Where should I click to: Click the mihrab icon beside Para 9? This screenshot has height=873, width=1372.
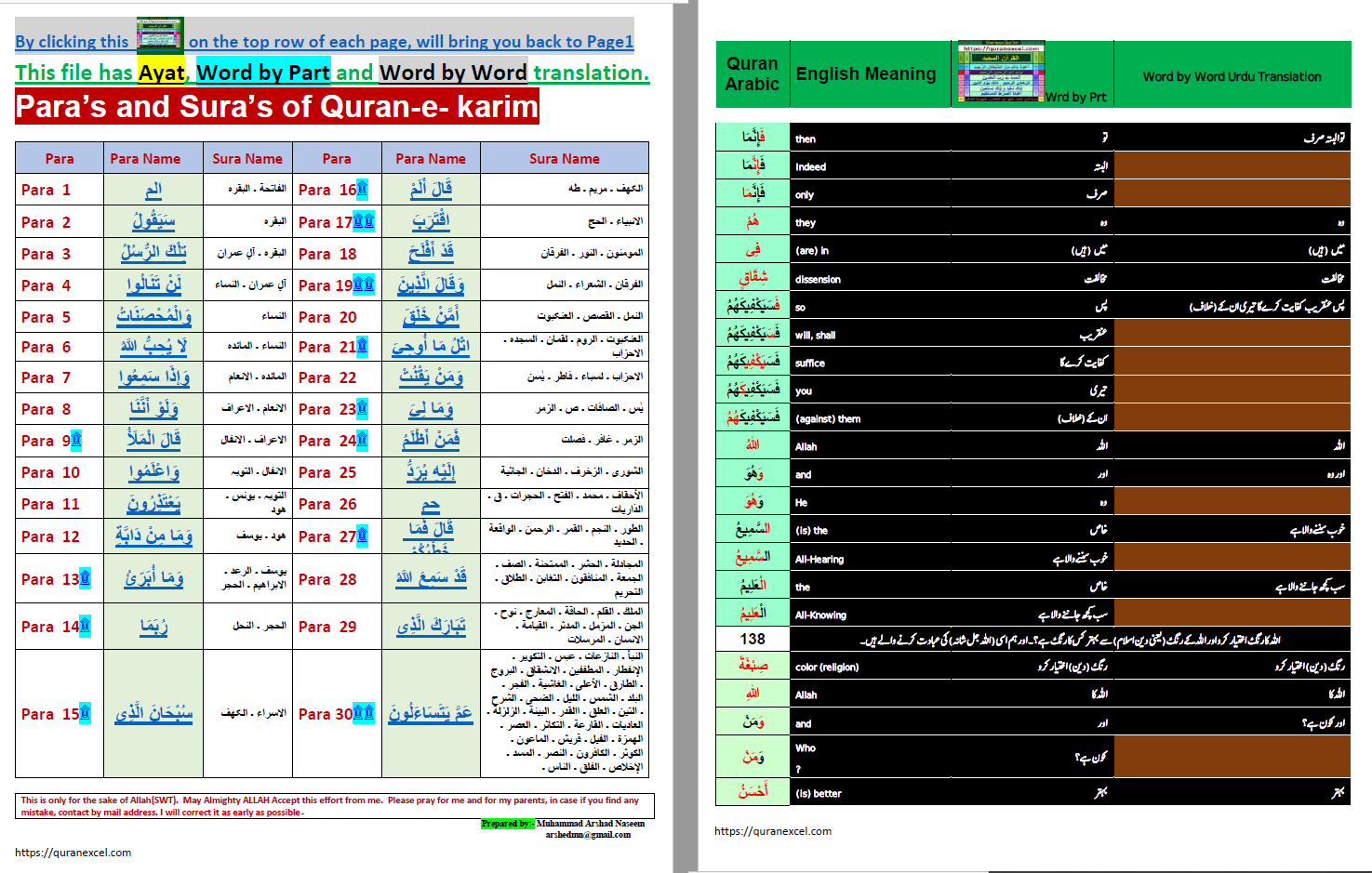tap(76, 440)
